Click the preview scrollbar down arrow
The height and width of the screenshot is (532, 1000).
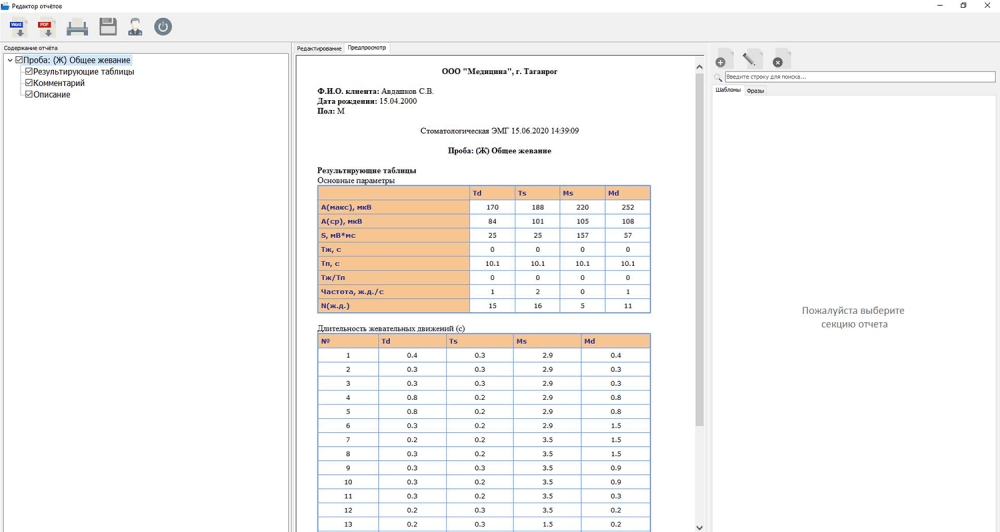[x=699, y=526]
